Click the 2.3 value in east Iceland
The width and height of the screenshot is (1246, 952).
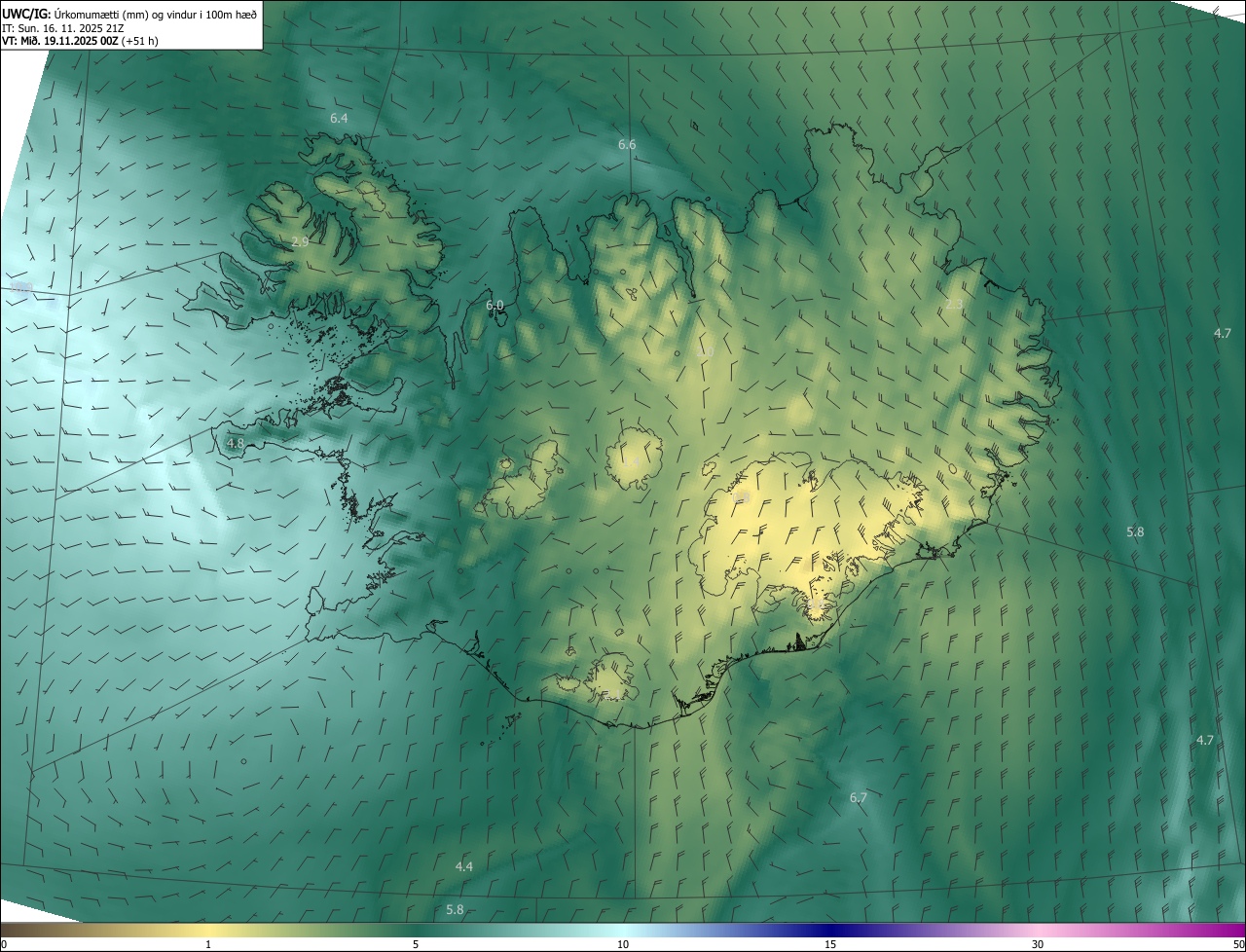pyautogui.click(x=954, y=305)
